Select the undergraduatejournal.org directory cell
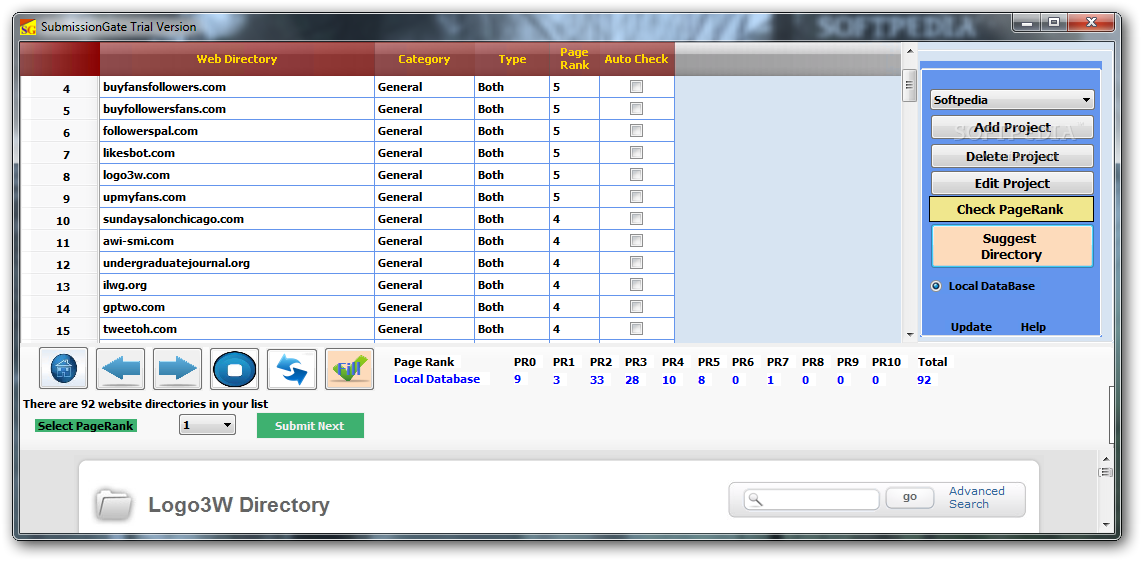 (x=237, y=262)
